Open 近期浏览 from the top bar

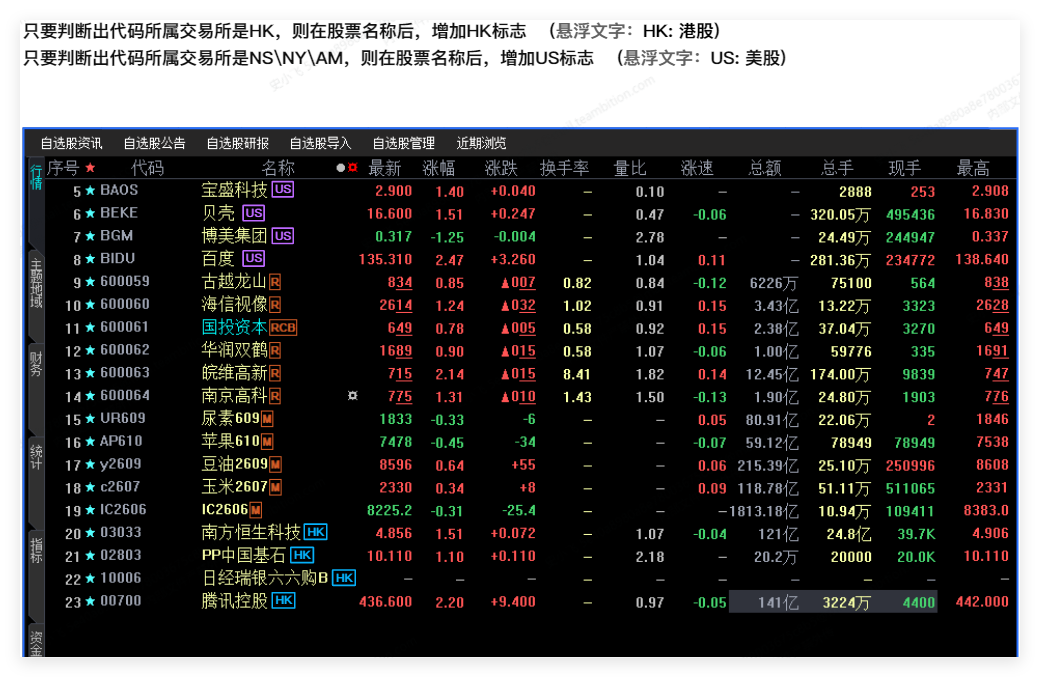tap(481, 143)
